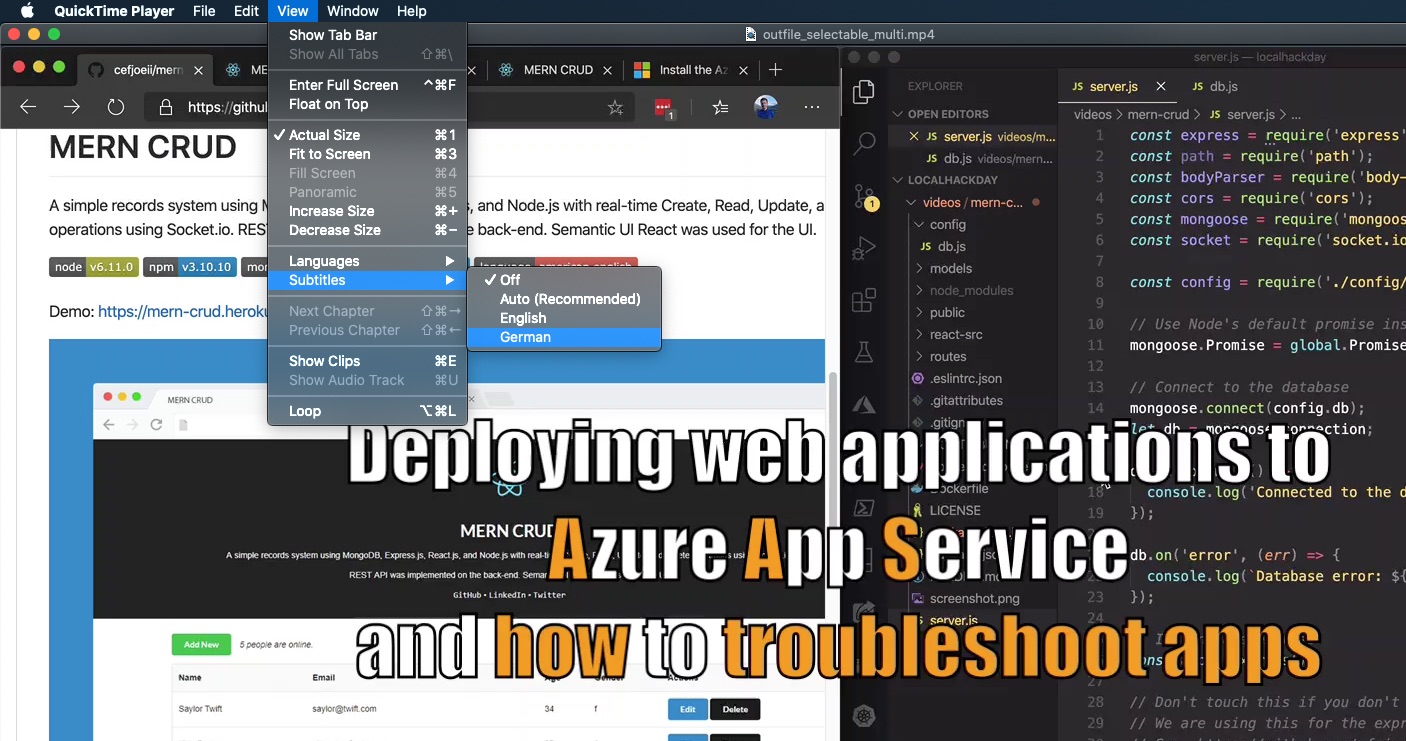
Task: Open the Search icon in VS Code sidebar
Action: [x=864, y=144]
